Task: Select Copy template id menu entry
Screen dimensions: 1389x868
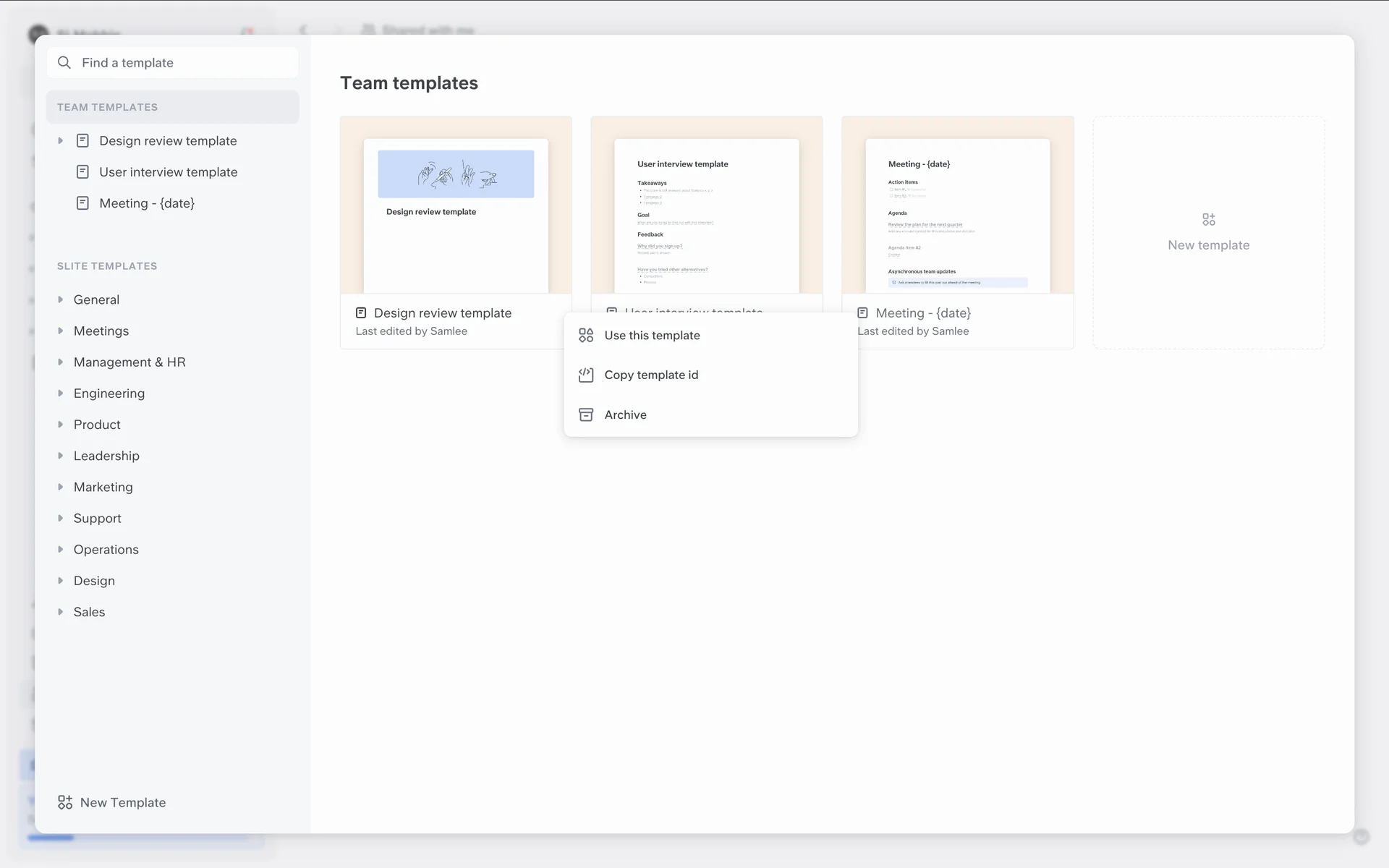Action: pyautogui.click(x=651, y=375)
